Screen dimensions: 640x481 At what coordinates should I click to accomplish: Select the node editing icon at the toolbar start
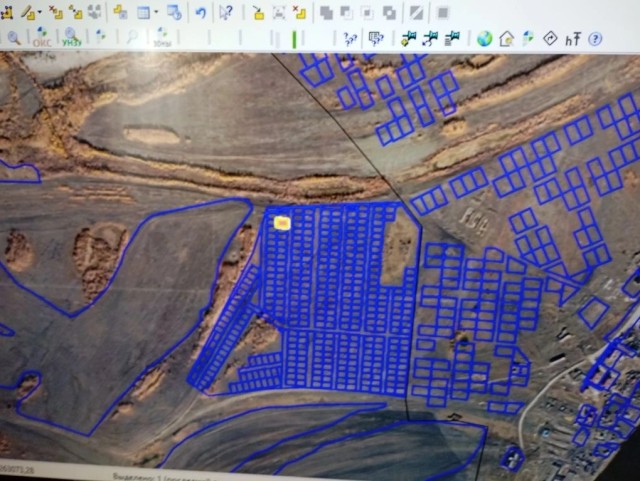click(x=7, y=13)
